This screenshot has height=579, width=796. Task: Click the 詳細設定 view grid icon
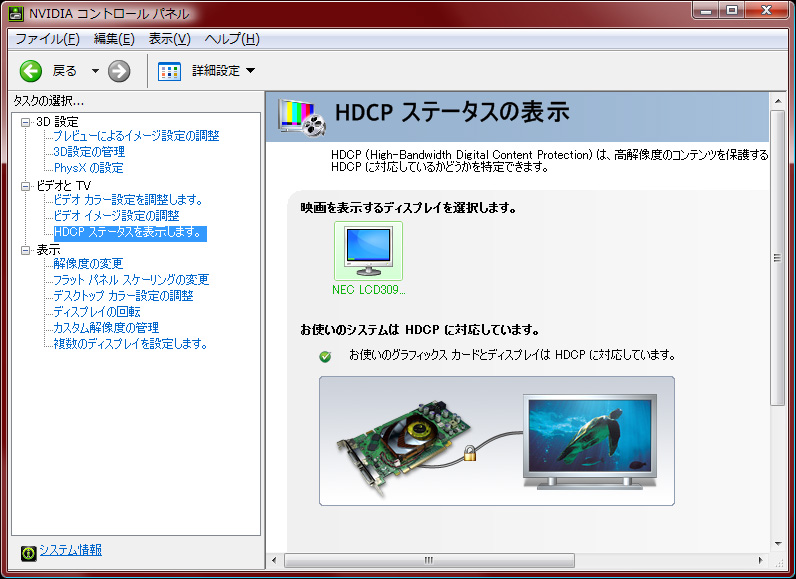click(x=169, y=71)
